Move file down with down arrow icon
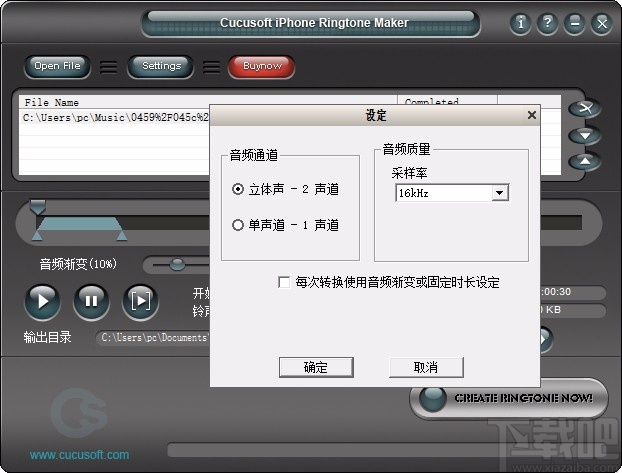 pyautogui.click(x=585, y=136)
